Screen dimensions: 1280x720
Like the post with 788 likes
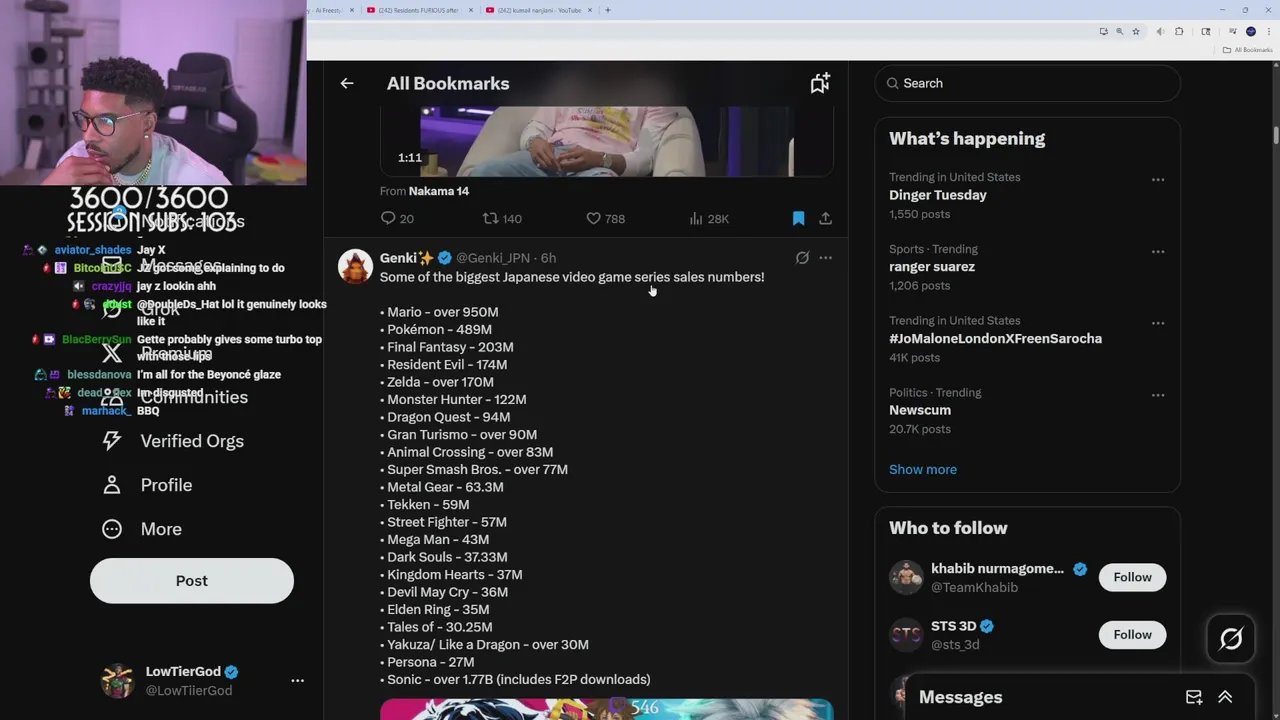(605, 218)
